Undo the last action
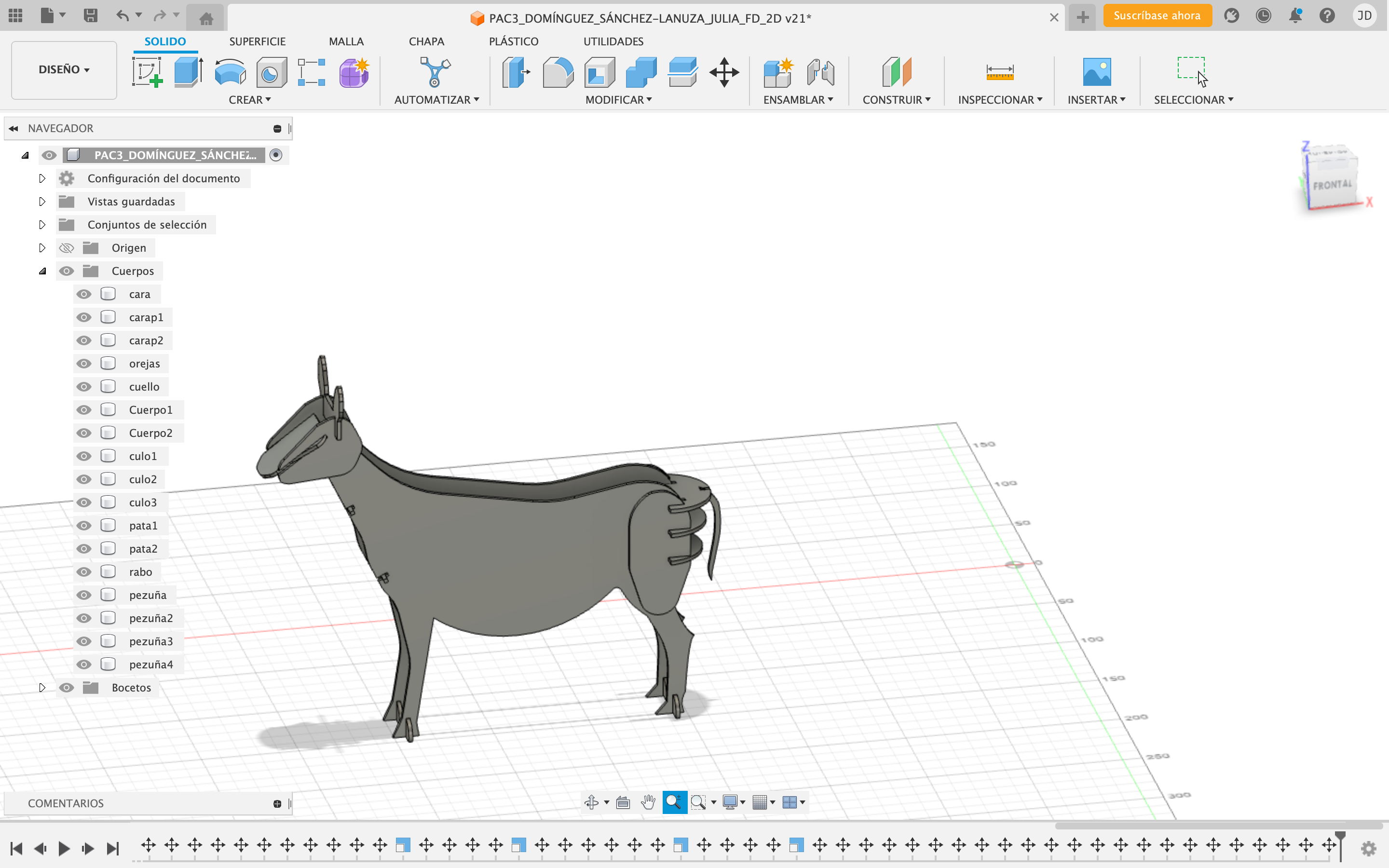The image size is (1389, 868). click(x=122, y=15)
